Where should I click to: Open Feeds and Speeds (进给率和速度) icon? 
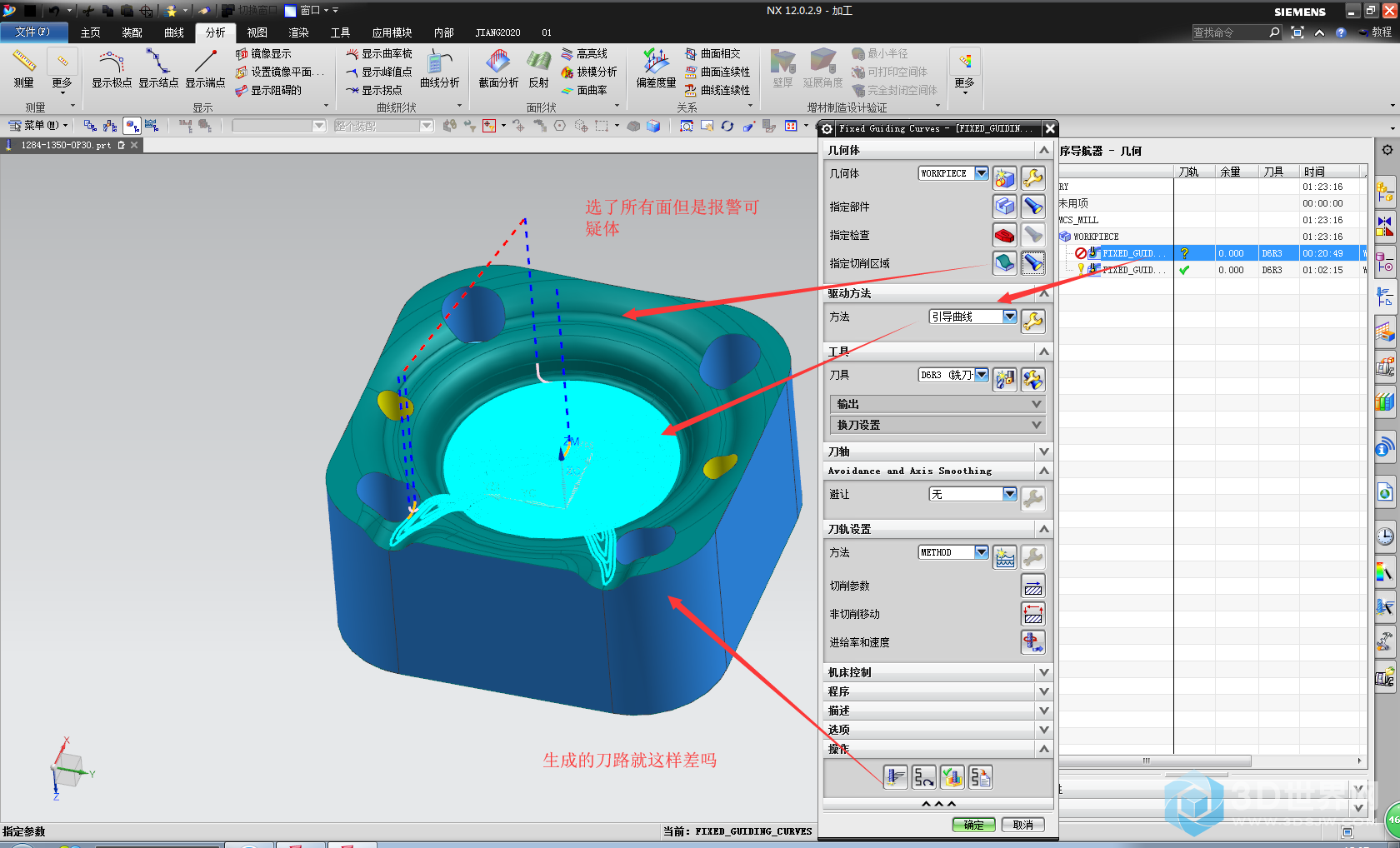coord(1033,642)
